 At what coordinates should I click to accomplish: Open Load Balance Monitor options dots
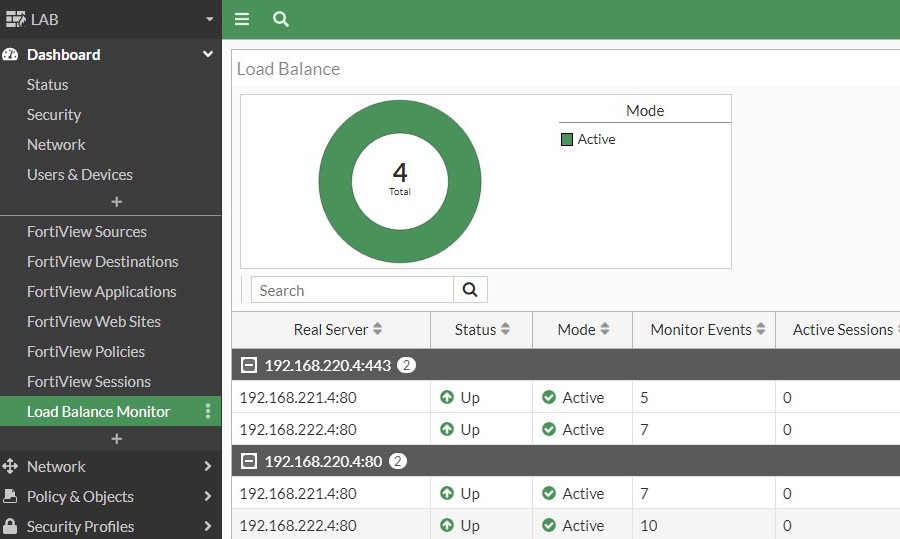pos(208,411)
